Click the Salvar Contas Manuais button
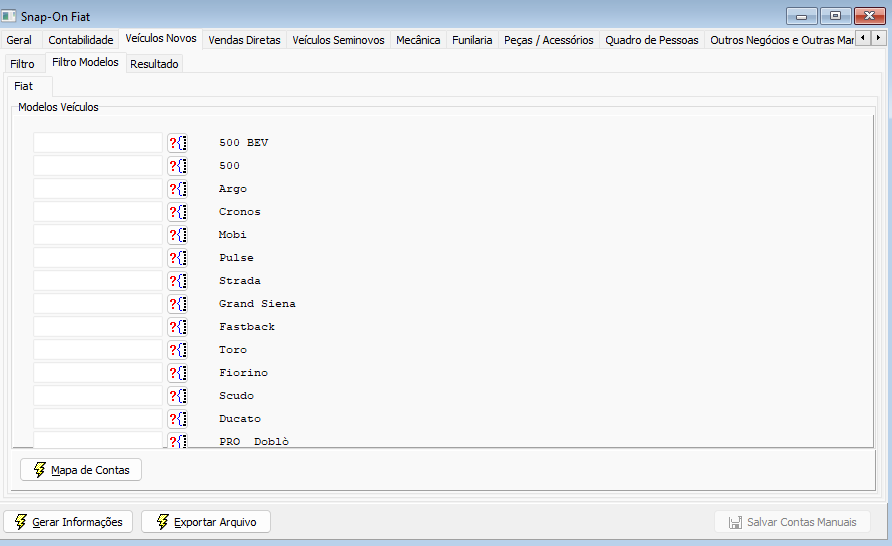Image resolution: width=892 pixels, height=546 pixels. pos(792,522)
